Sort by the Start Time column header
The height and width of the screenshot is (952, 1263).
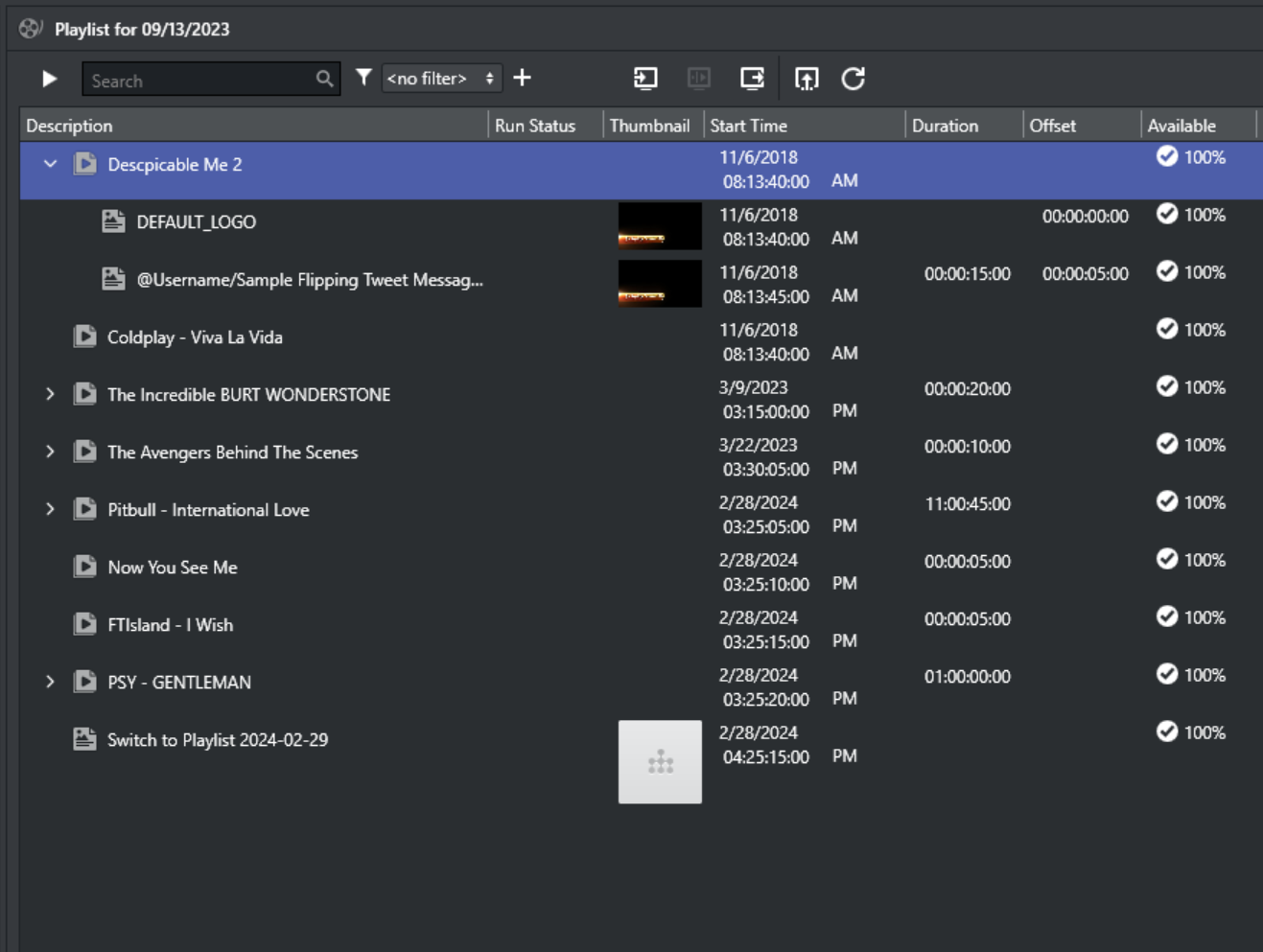click(748, 126)
